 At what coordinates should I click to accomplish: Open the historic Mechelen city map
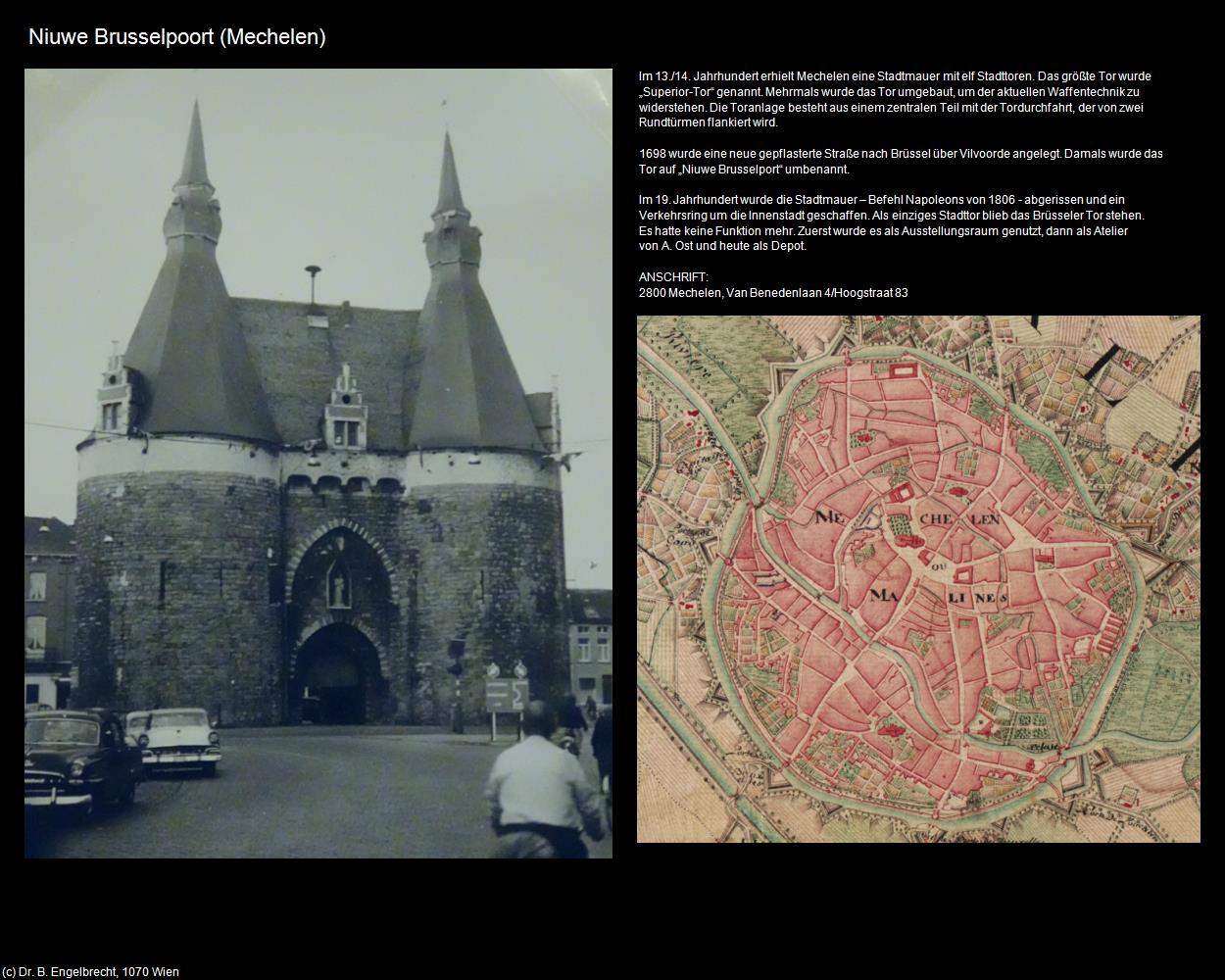coord(918,579)
